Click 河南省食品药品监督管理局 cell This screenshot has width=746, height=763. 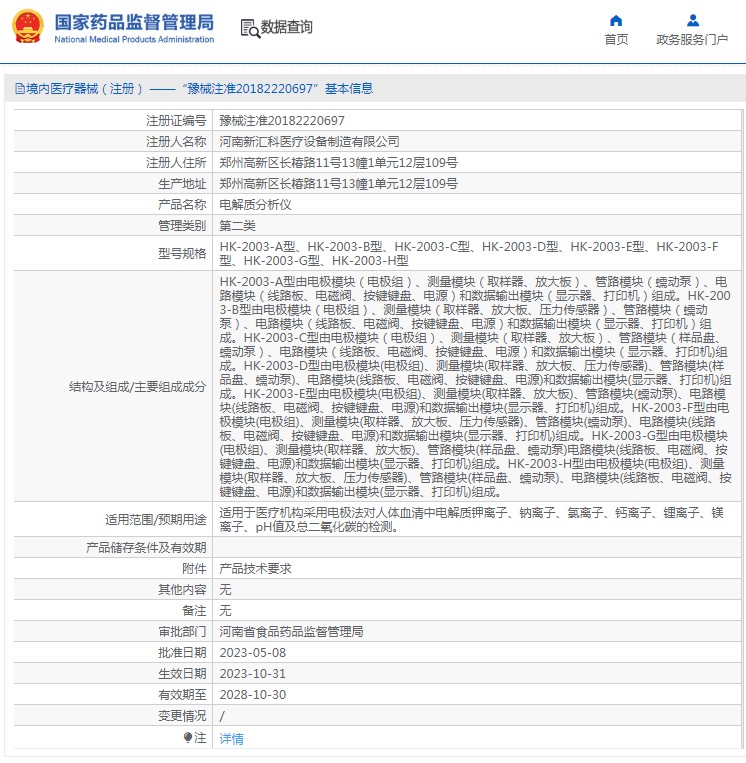(291, 632)
